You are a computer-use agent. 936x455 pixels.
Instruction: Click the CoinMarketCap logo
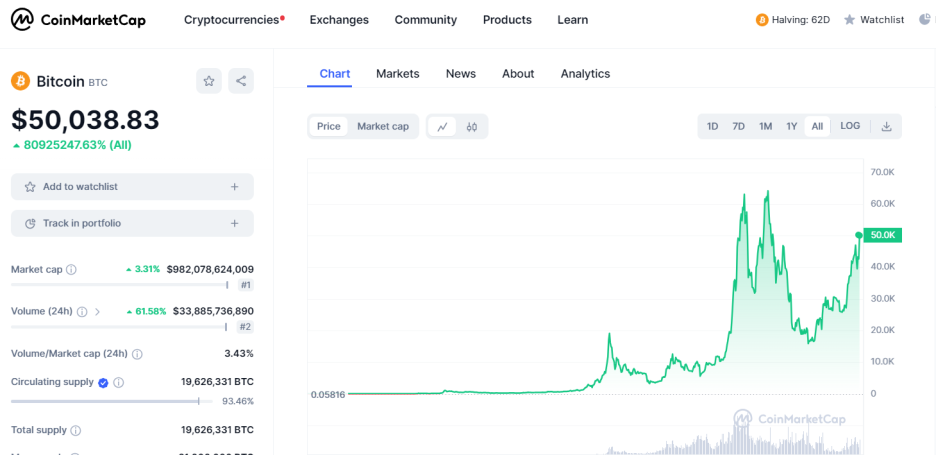78,20
